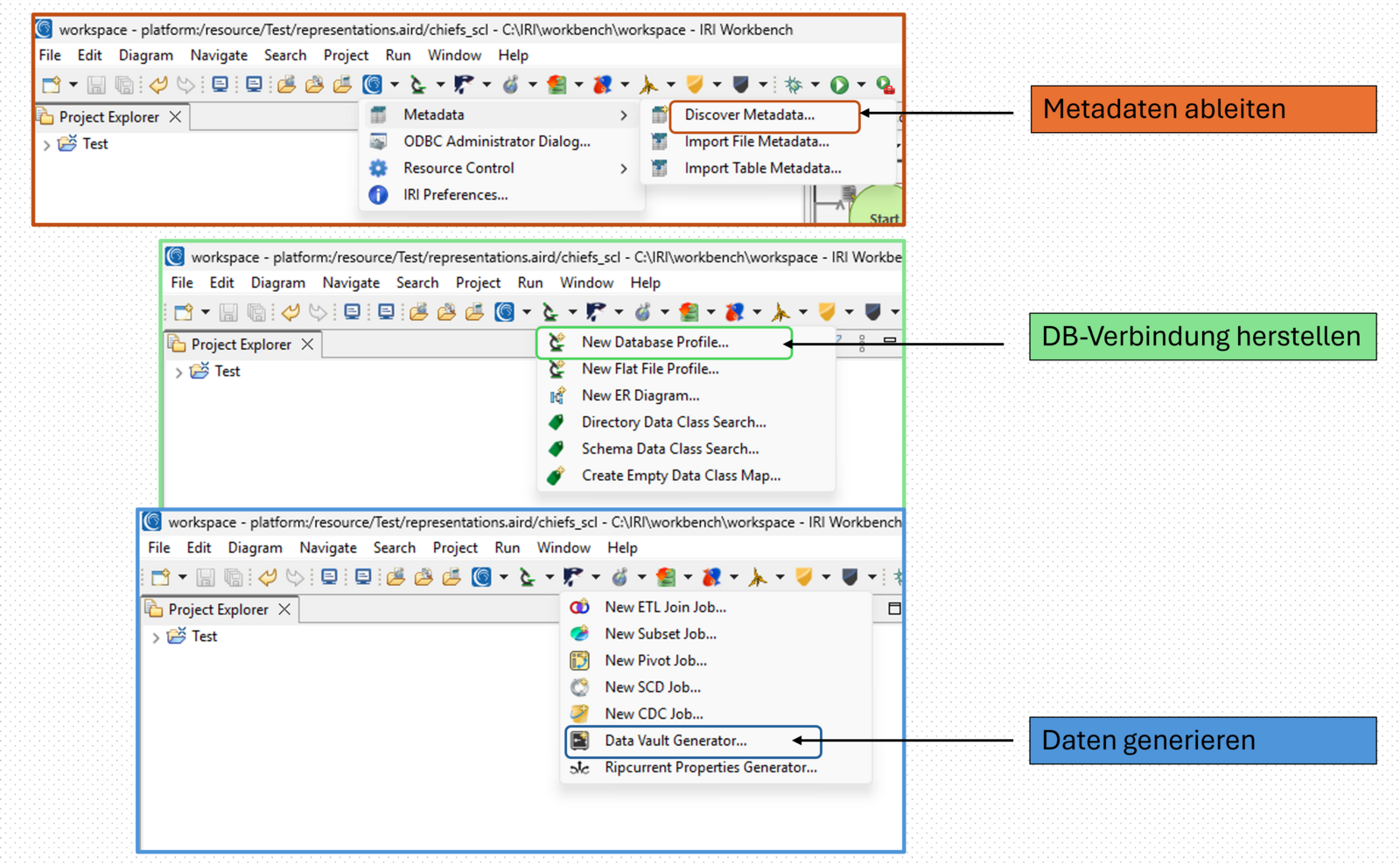1400x864 pixels.
Task: Click the globe icon in top window toolbar
Action: coord(510,85)
